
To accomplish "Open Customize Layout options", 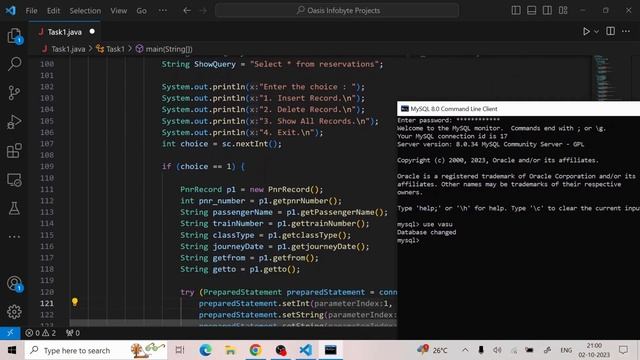I will [563, 11].
